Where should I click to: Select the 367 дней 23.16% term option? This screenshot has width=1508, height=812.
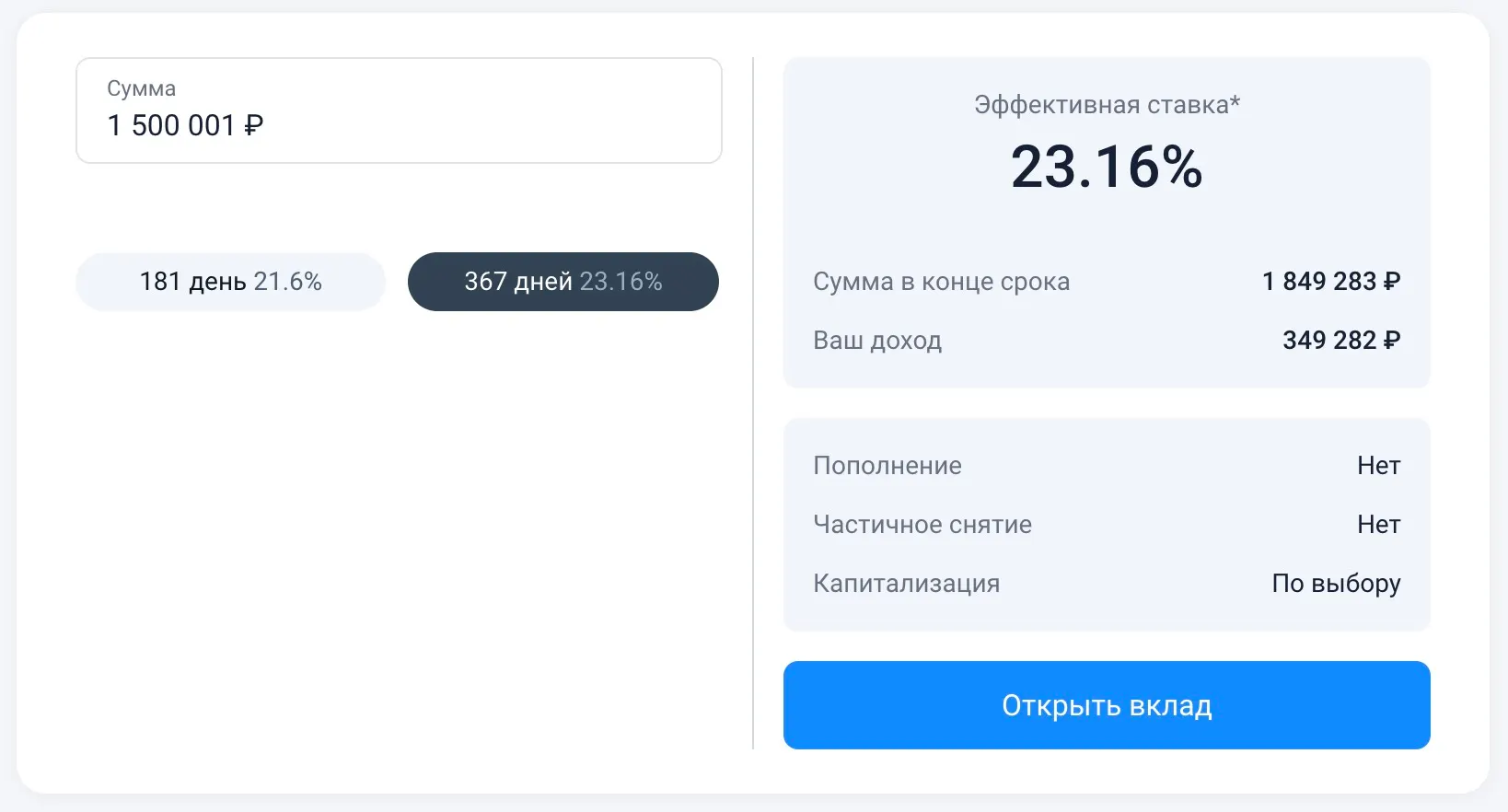click(x=563, y=282)
